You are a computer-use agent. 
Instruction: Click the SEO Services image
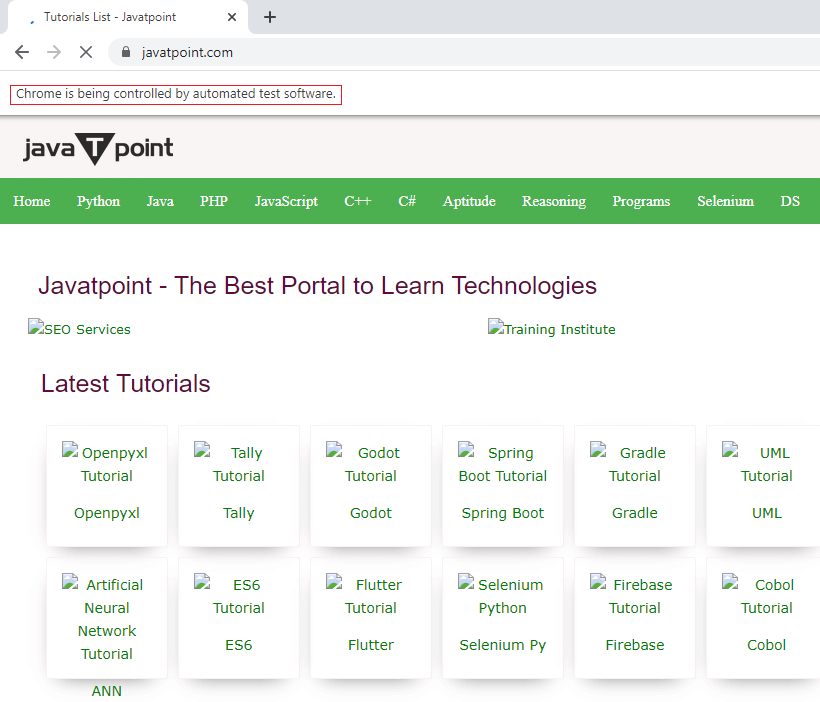[80, 329]
